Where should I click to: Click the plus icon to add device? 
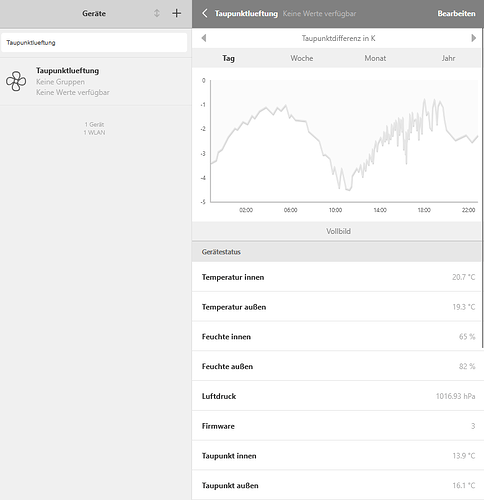tap(176, 13)
